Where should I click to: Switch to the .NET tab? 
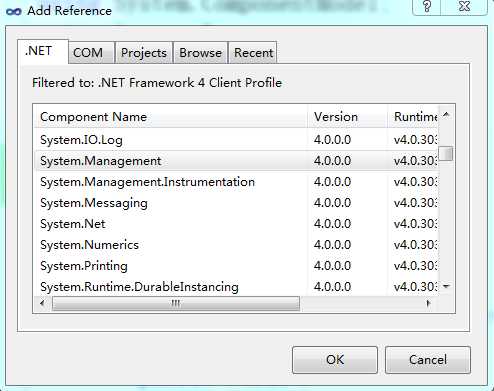(43, 51)
